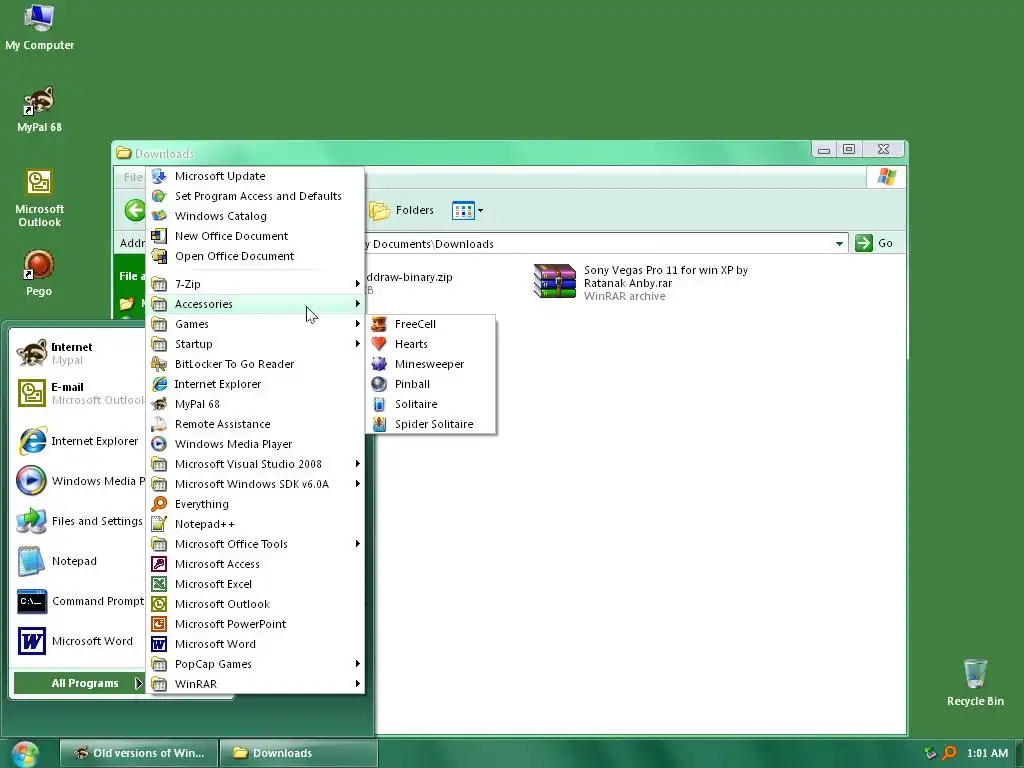Open Microsoft Word from Start menu left pane

(x=79, y=641)
